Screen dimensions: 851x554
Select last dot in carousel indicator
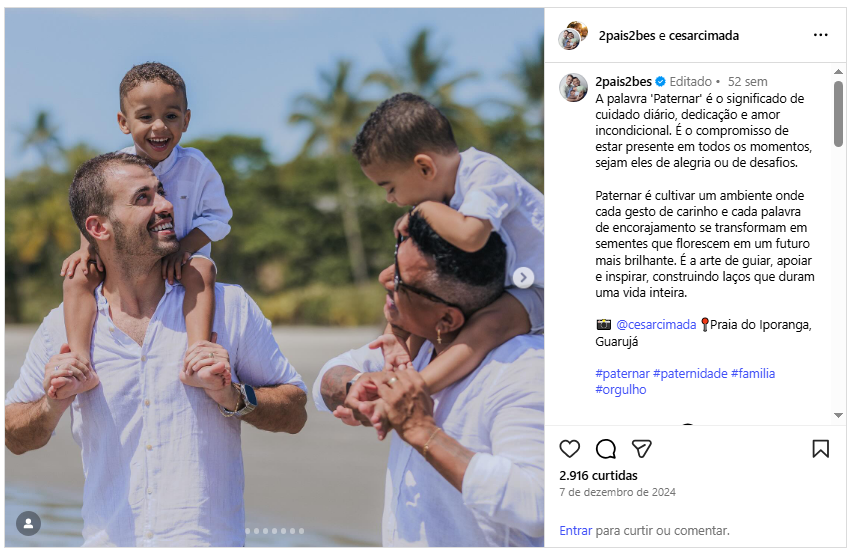click(x=301, y=531)
